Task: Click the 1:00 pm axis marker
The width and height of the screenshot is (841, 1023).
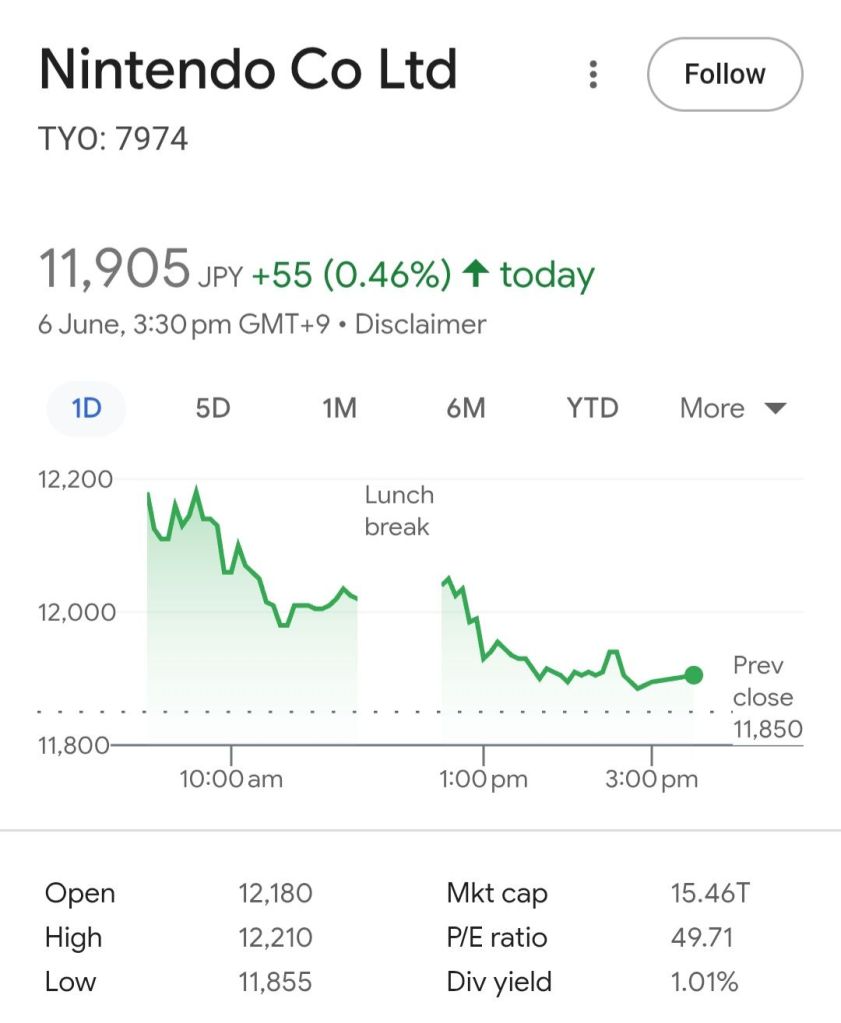Action: 483,779
